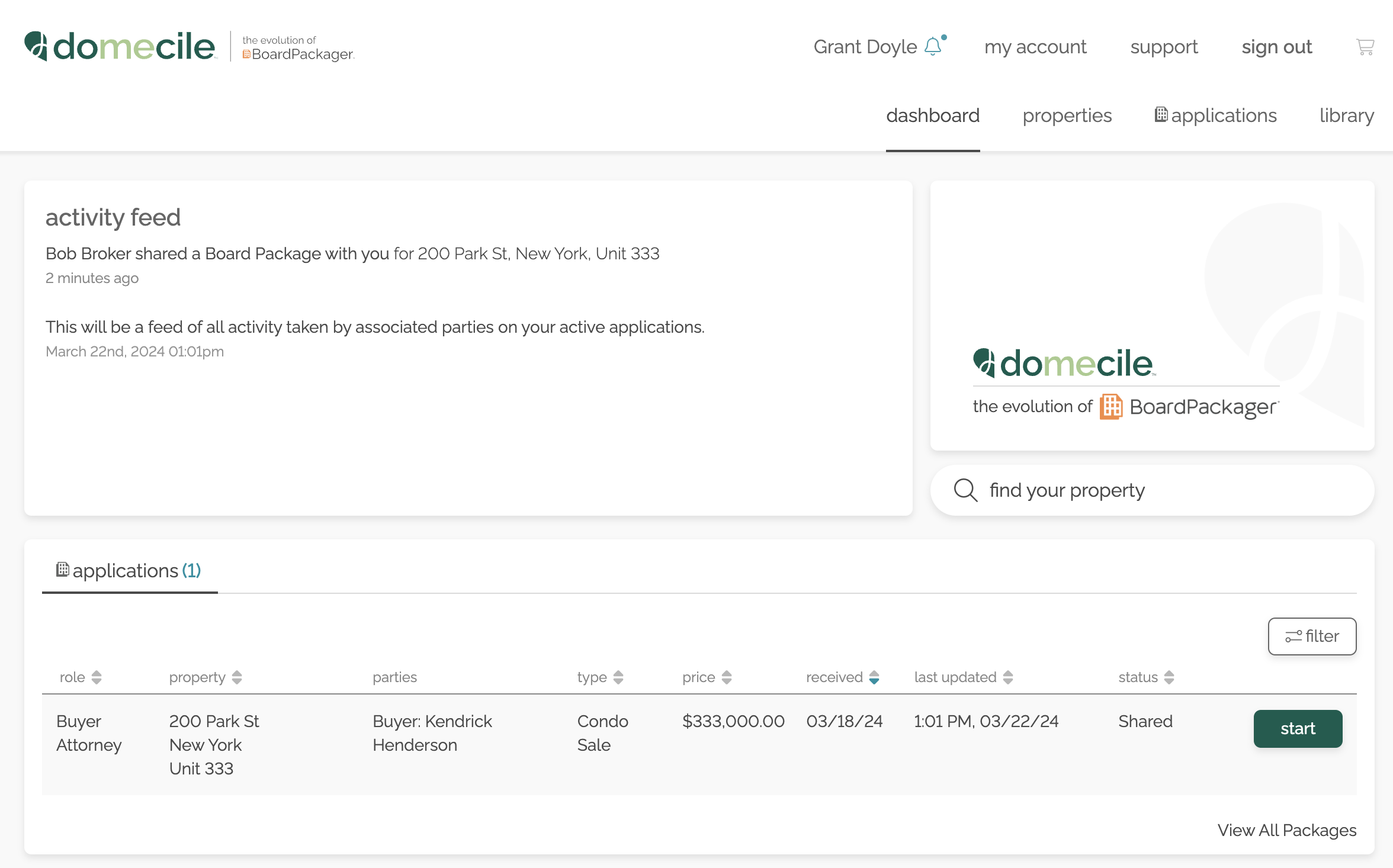Sort table by role column arrows

97,677
